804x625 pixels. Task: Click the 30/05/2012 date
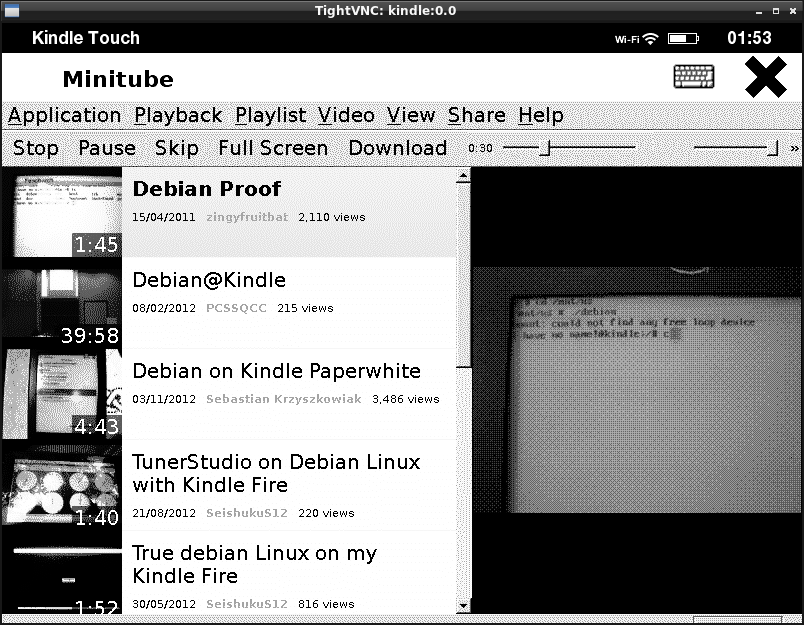[x=164, y=604]
